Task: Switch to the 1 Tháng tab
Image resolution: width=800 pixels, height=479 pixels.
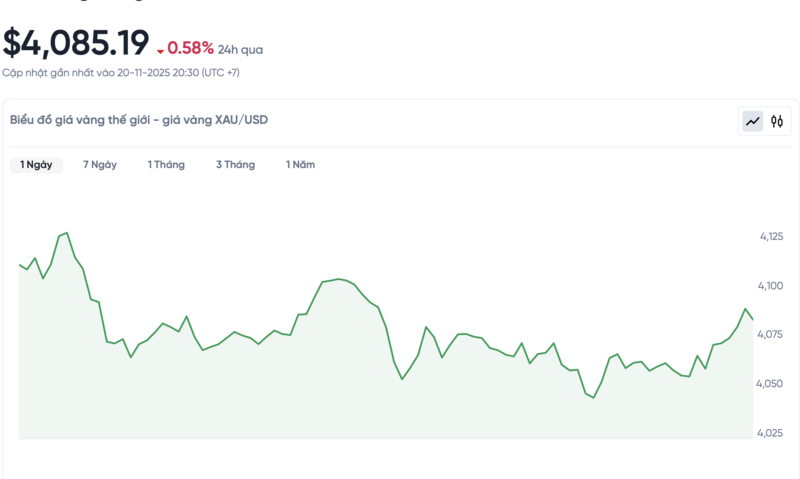Action: click(166, 165)
